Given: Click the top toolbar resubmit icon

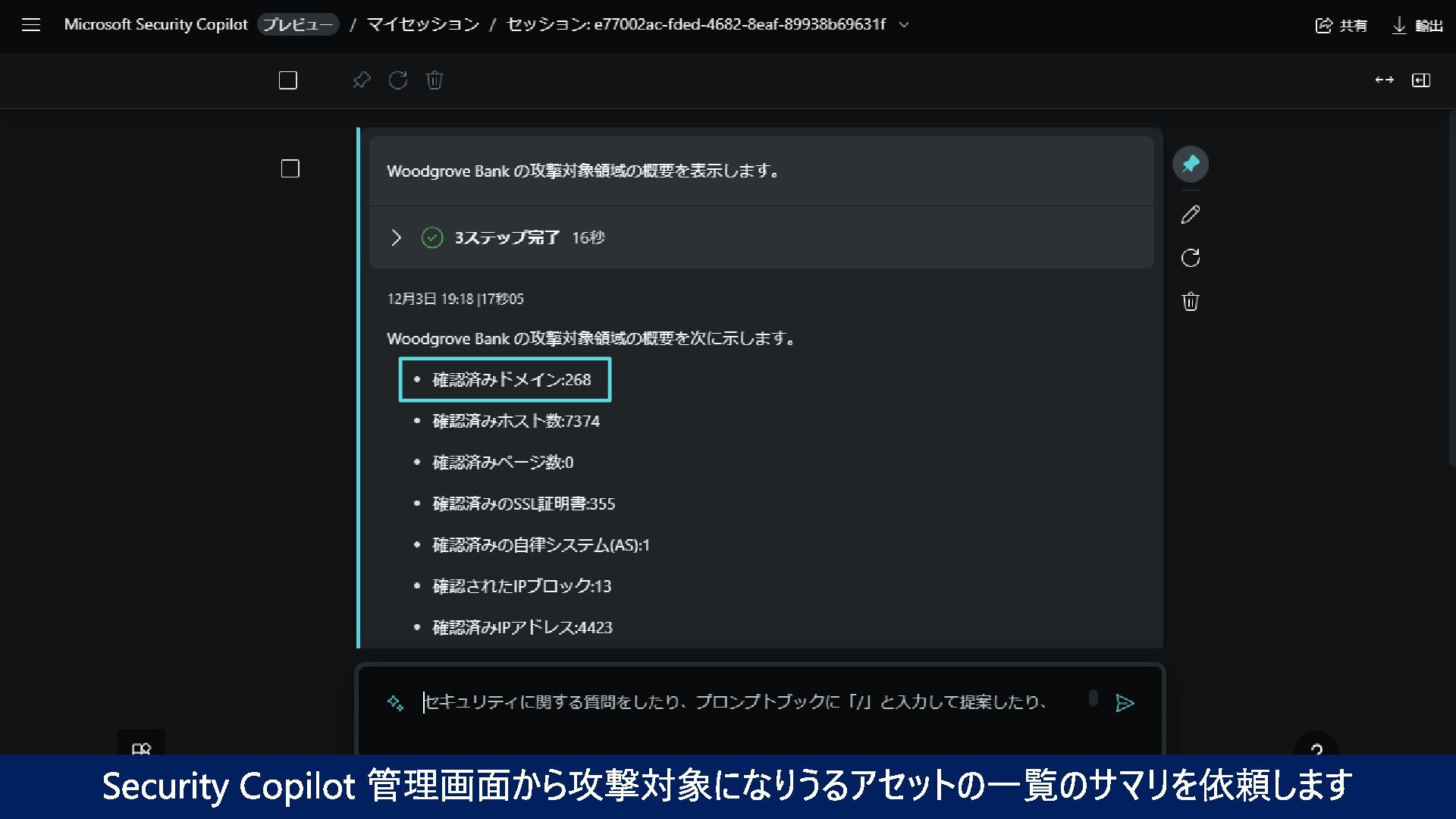Looking at the screenshot, I should [398, 80].
